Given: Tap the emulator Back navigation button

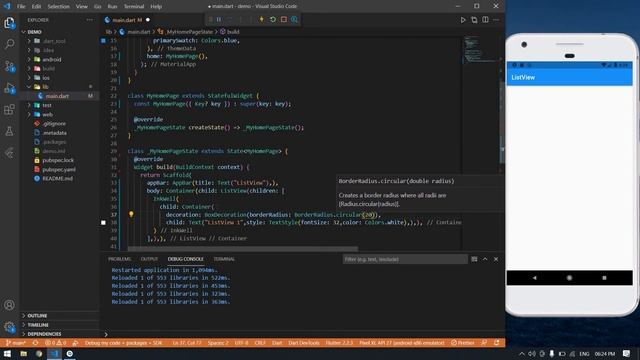Looking at the screenshot, I should tap(535, 278).
